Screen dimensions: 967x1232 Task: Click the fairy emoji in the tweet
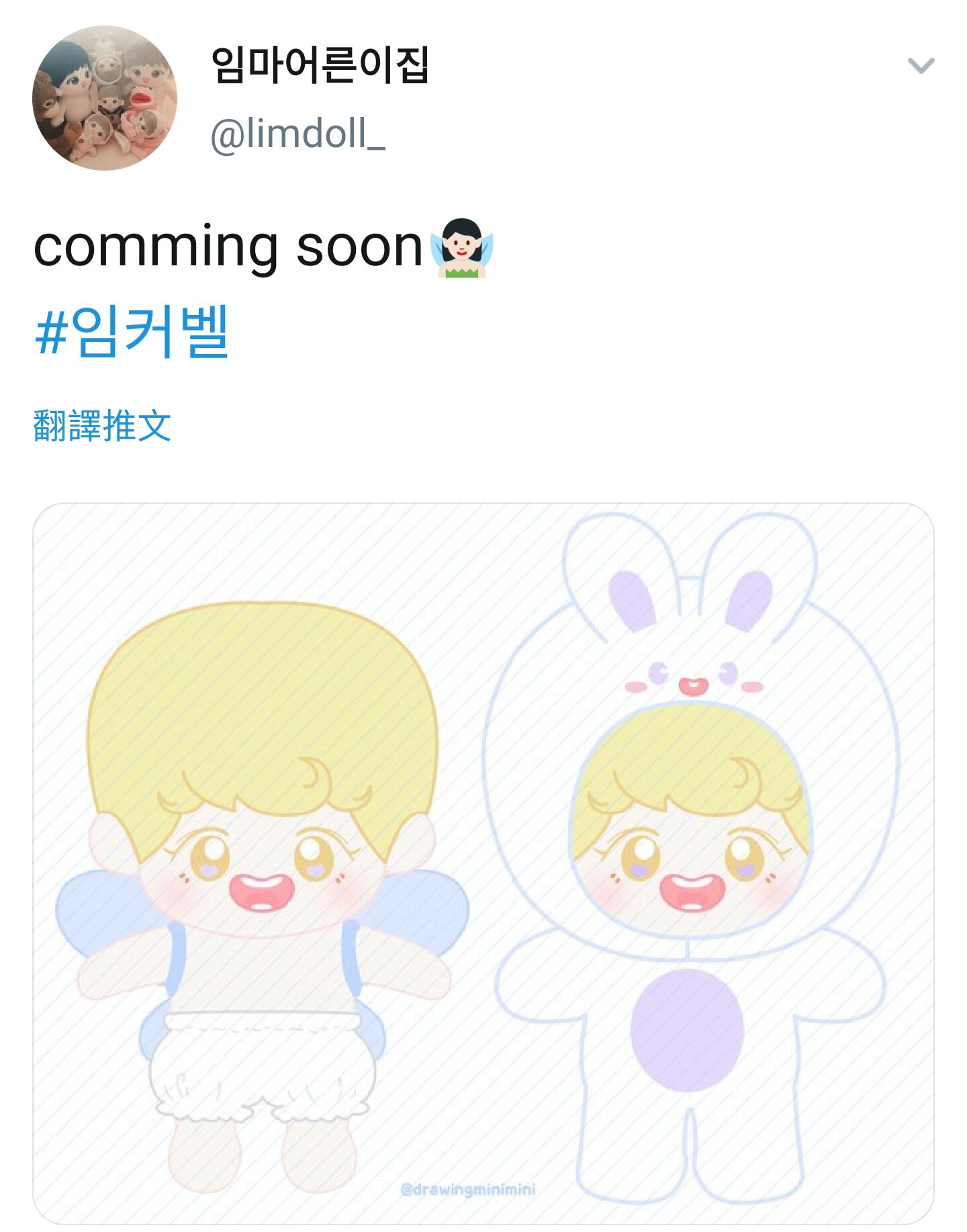point(463,249)
